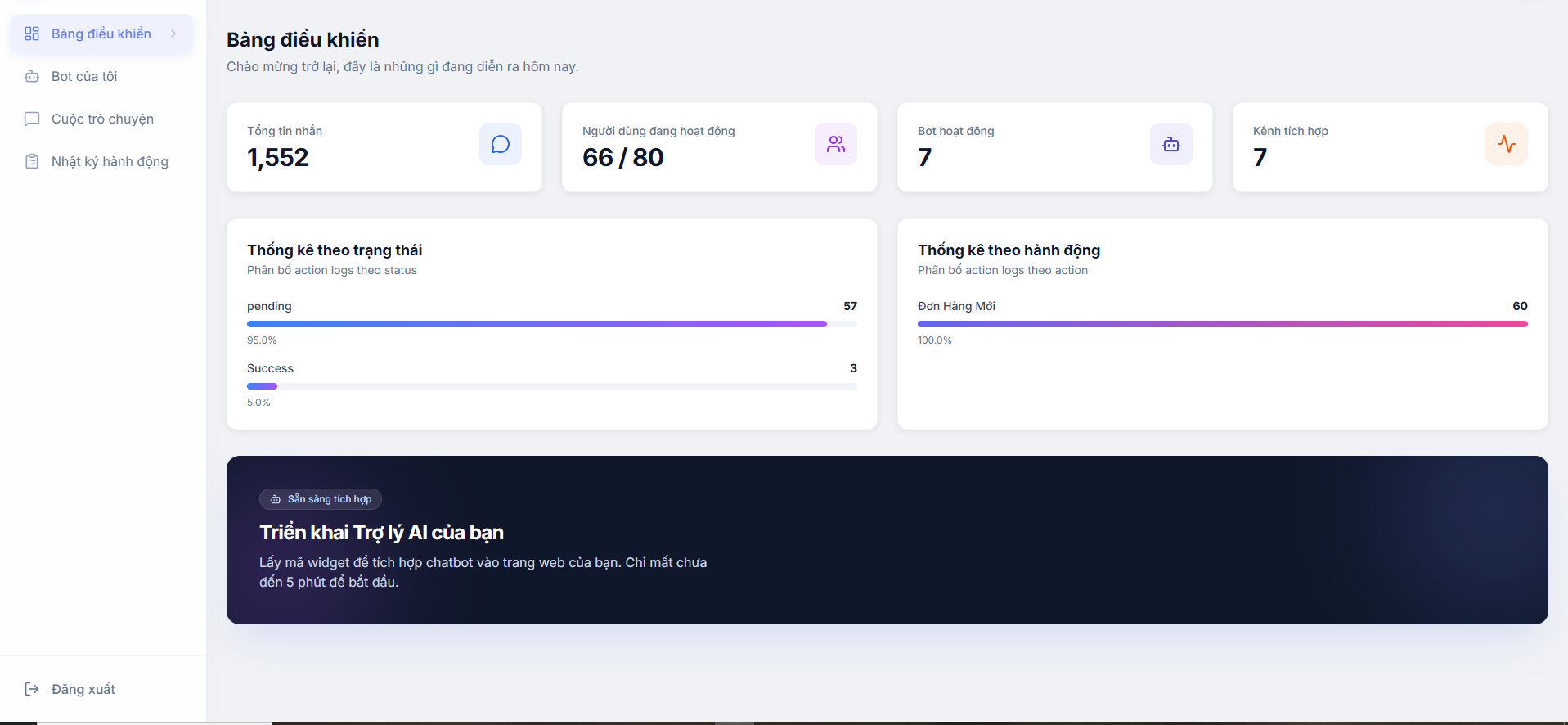Click the Đăng xuất button
The height and width of the screenshot is (725, 1568).
[83, 689]
